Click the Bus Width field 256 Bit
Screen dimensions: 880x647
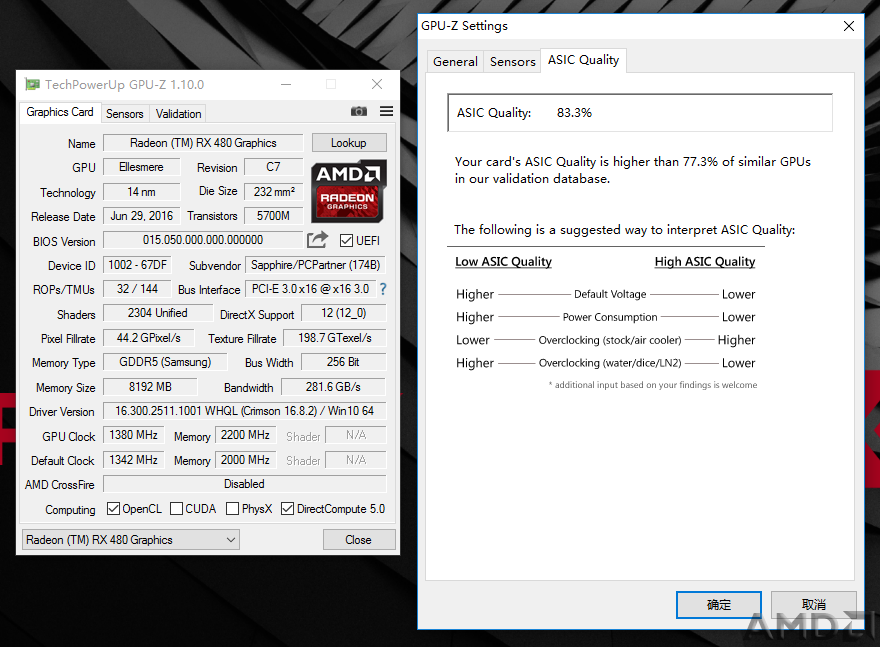(x=343, y=362)
